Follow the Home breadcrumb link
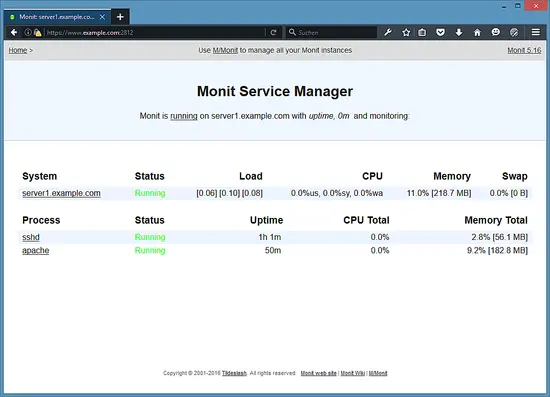Image resolution: width=550 pixels, height=397 pixels. coord(18,51)
